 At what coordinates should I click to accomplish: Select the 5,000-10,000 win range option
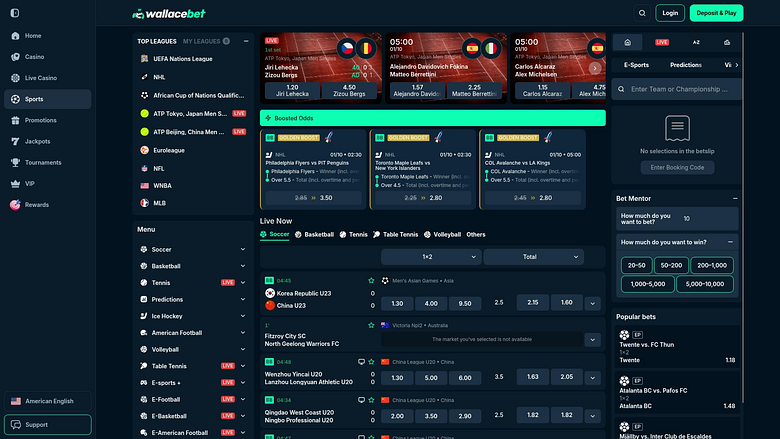click(x=705, y=284)
